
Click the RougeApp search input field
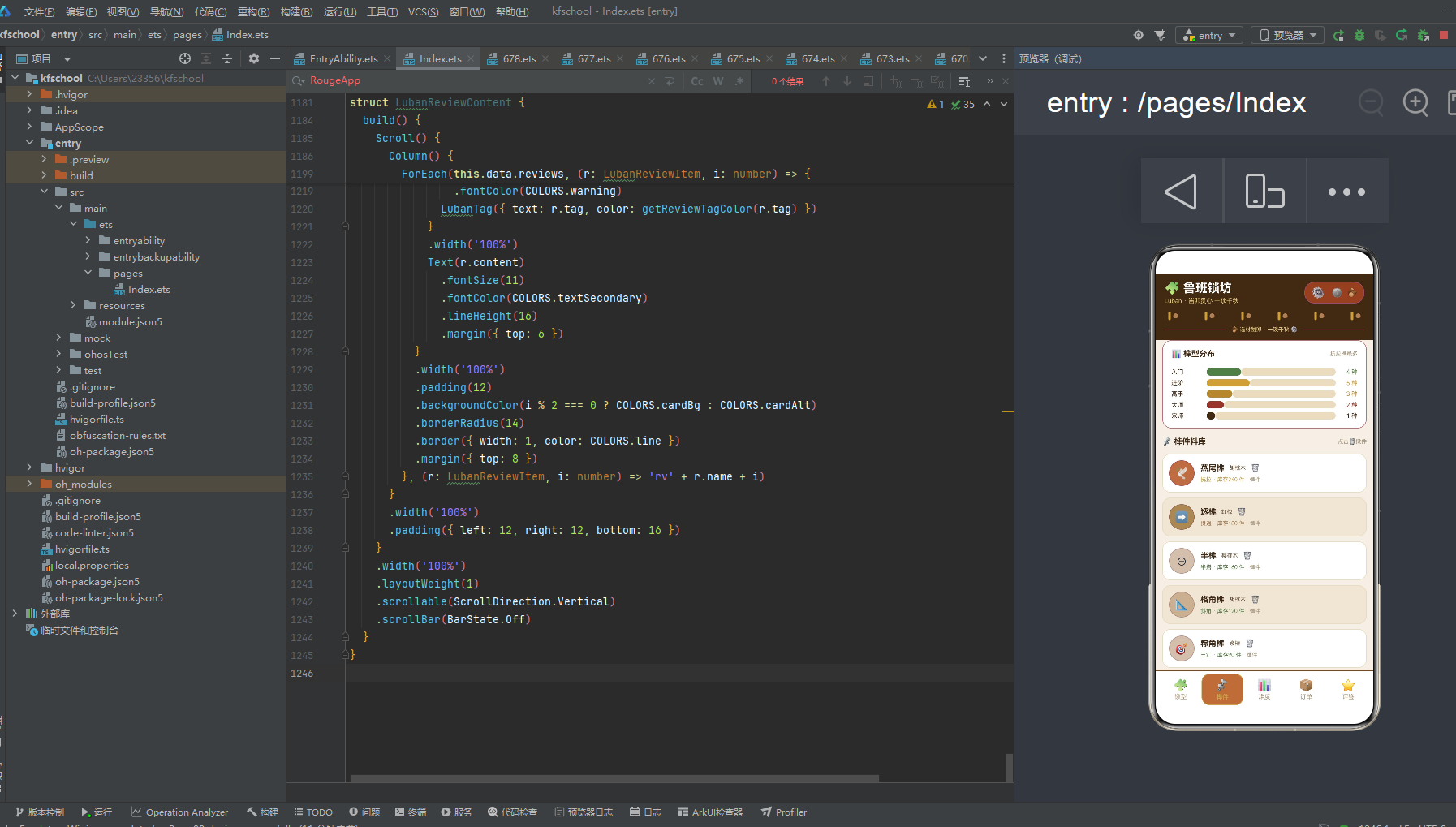tap(475, 80)
